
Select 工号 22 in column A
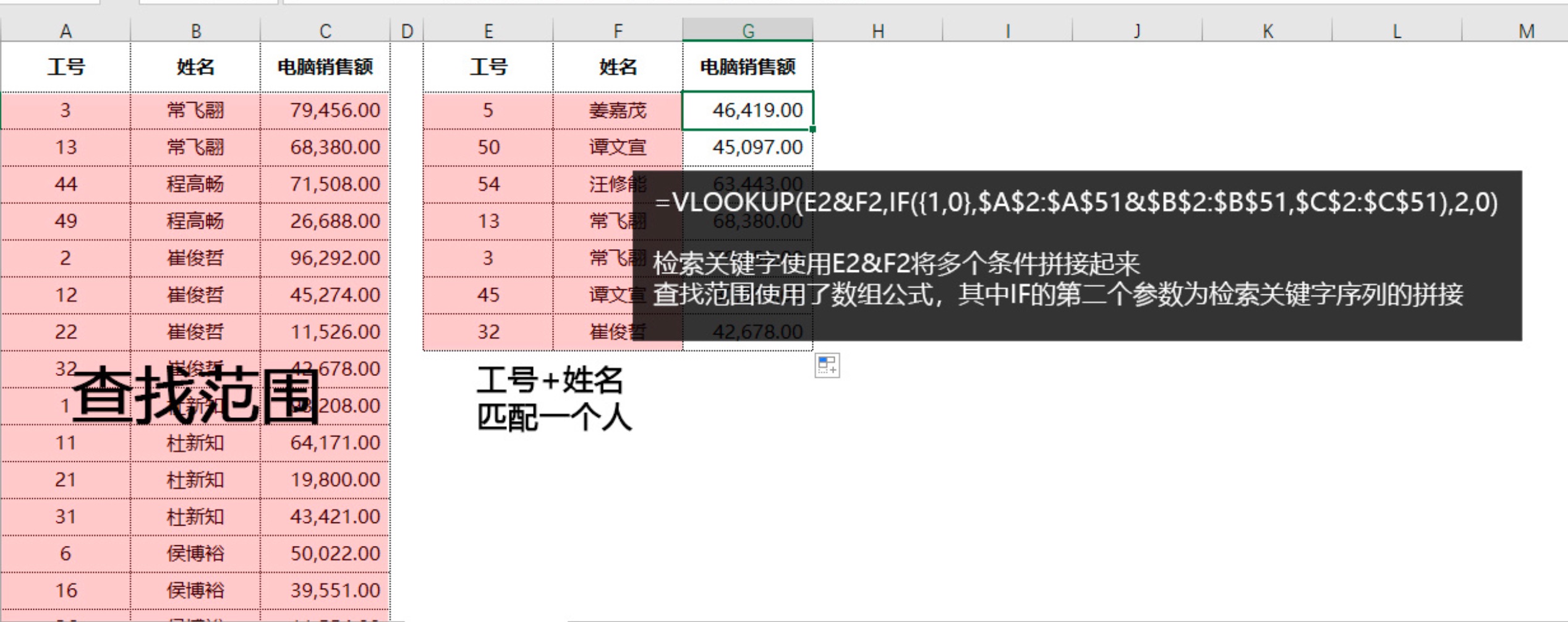tap(66, 332)
